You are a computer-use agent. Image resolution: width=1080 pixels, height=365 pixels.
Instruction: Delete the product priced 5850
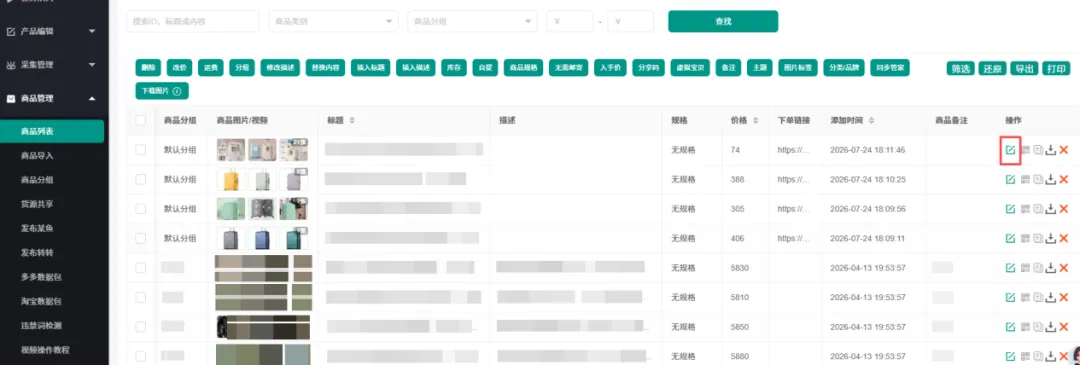point(1063,326)
